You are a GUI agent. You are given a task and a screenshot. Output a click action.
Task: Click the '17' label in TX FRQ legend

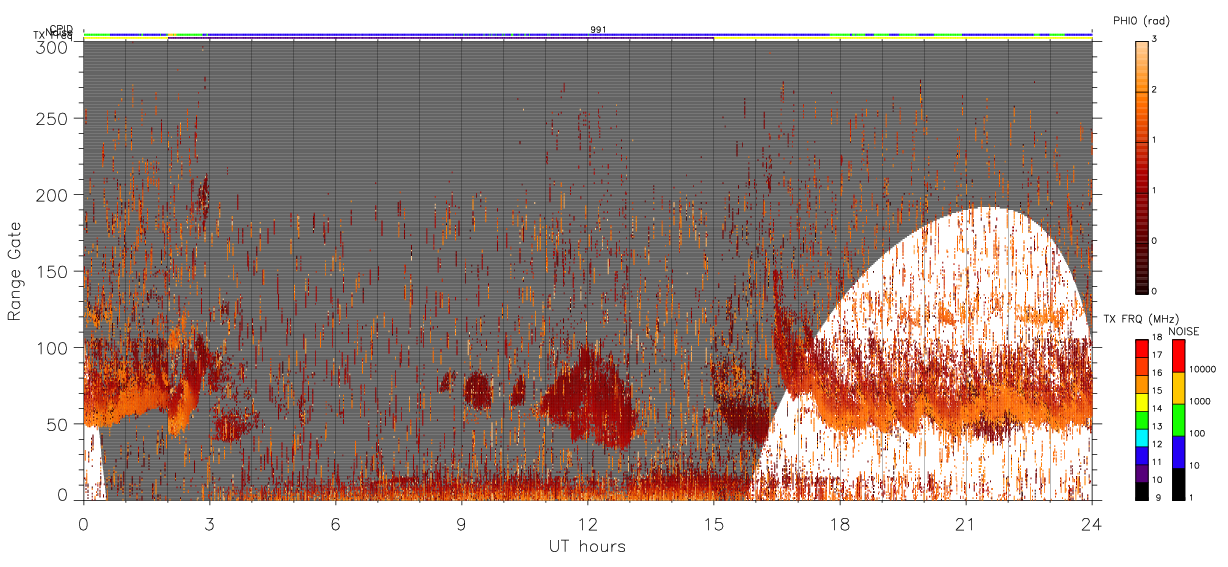(x=1157, y=355)
